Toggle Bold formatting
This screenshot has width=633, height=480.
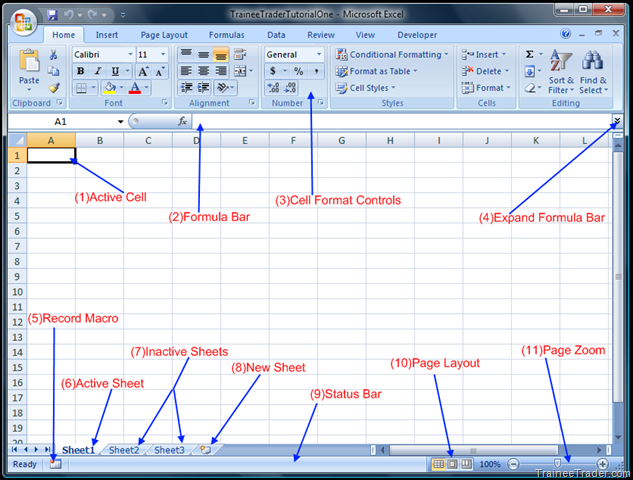tap(81, 72)
